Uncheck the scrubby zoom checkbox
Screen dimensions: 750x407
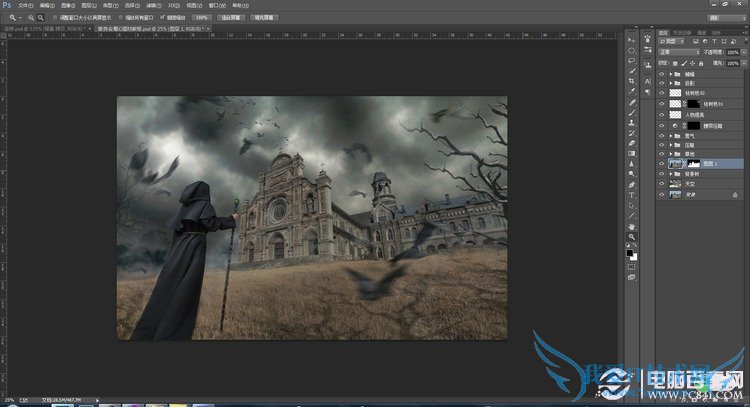pos(162,17)
